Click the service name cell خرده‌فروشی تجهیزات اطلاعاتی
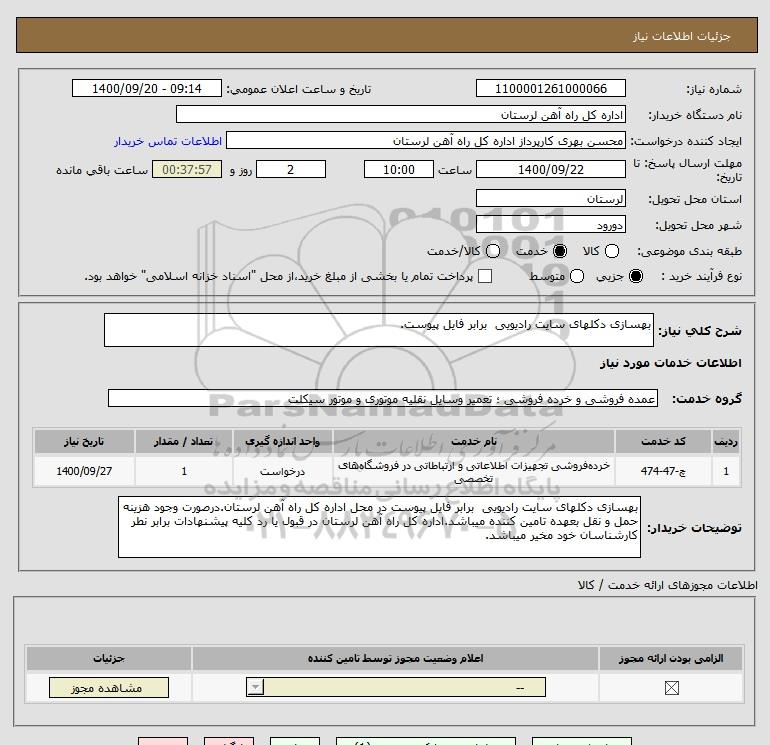The image size is (770, 745). click(473, 471)
